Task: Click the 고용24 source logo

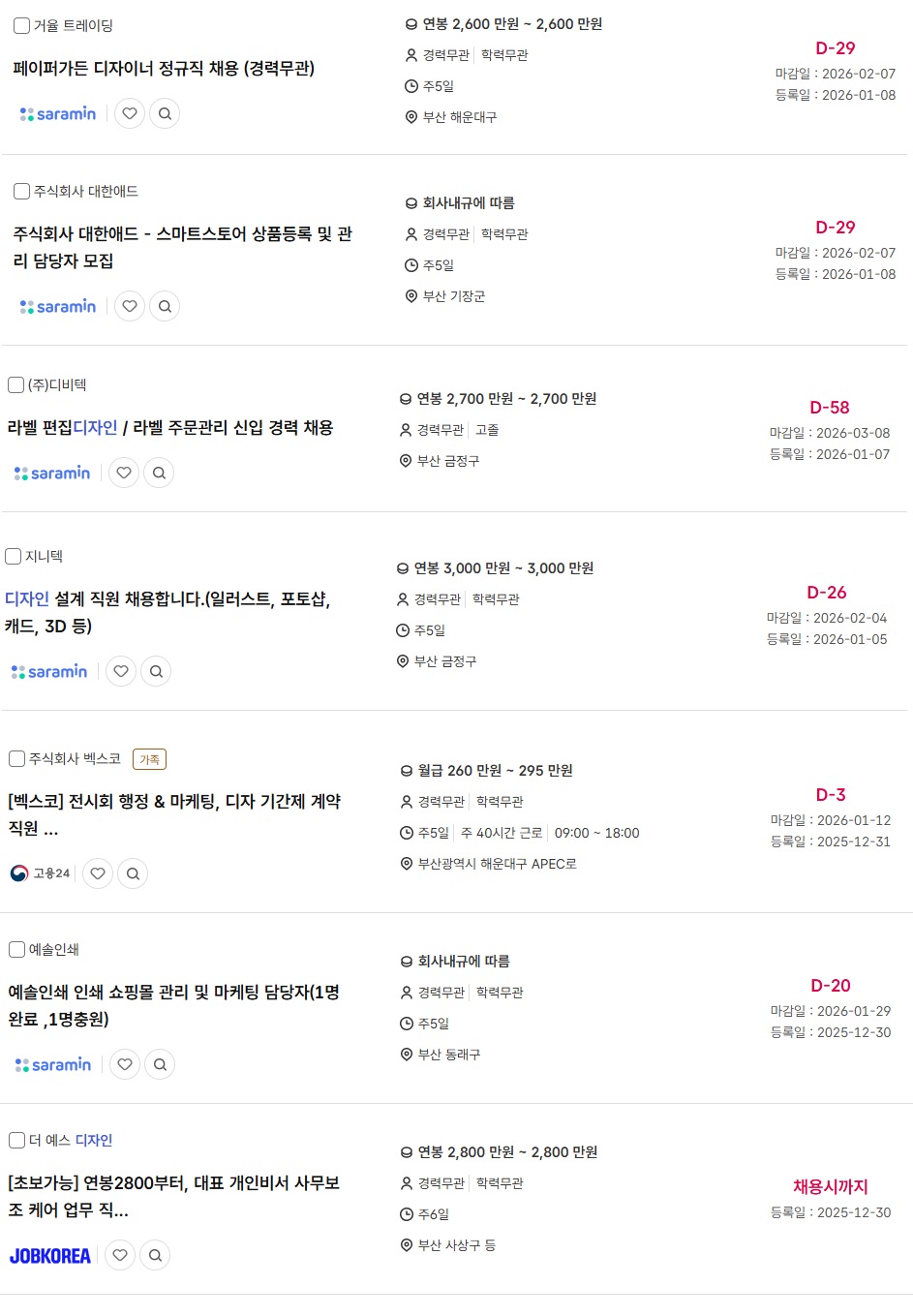Action: point(40,873)
